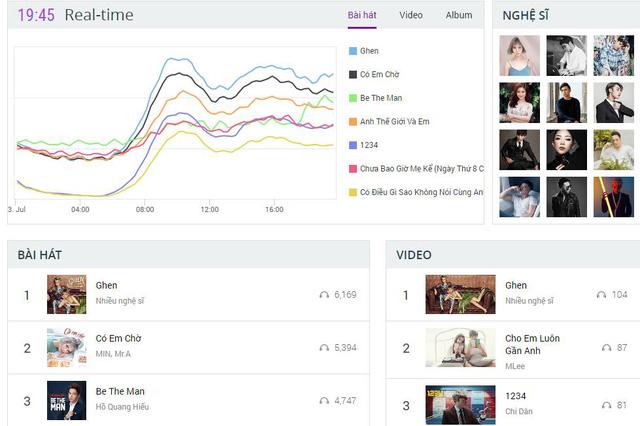Open the 1234 video thumbnail

coord(460,405)
